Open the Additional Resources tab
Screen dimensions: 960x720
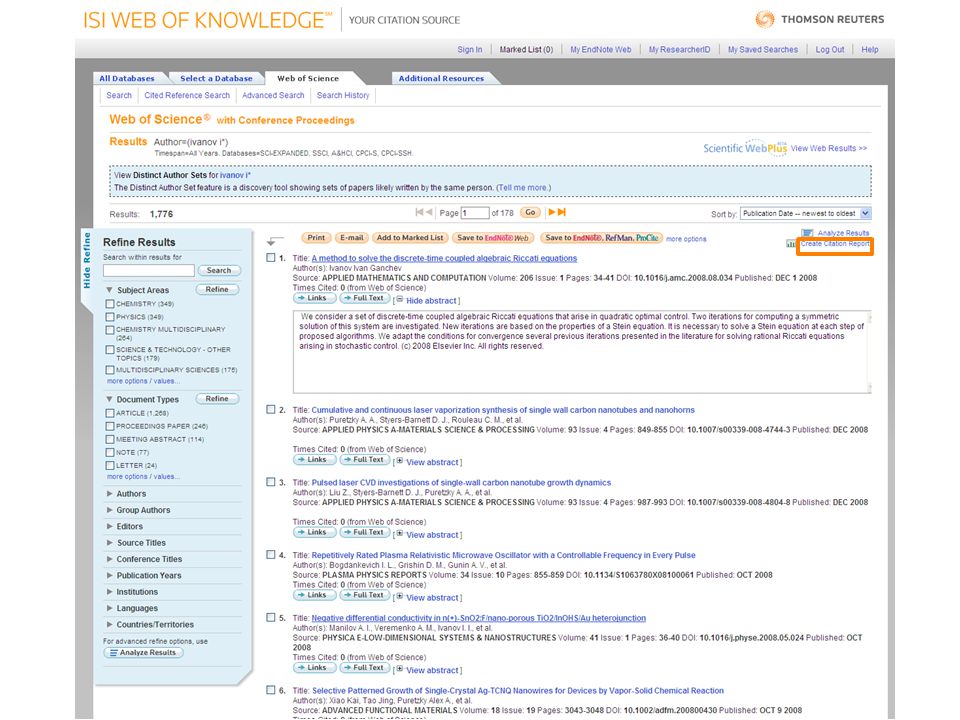441,78
